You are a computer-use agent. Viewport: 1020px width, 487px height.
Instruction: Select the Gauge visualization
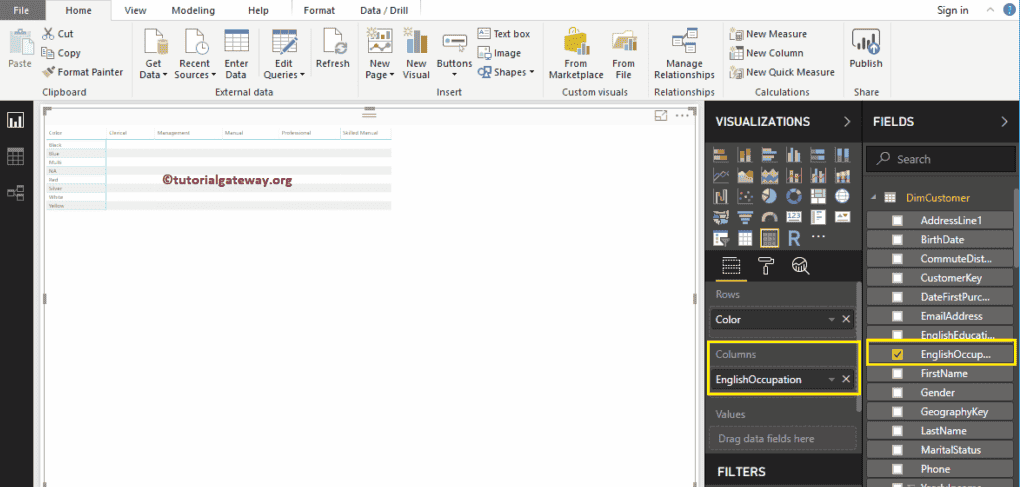coord(769,217)
